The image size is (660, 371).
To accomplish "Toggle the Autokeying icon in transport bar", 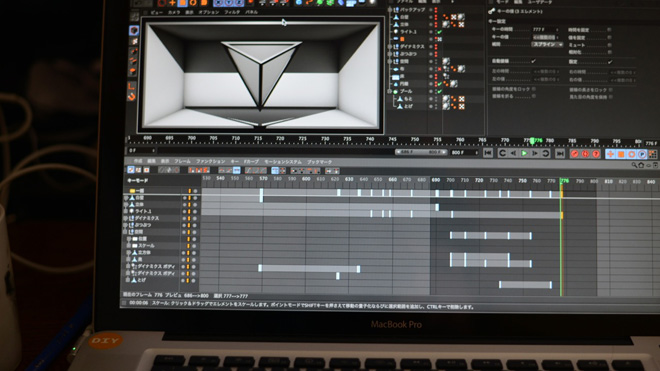I will point(585,154).
